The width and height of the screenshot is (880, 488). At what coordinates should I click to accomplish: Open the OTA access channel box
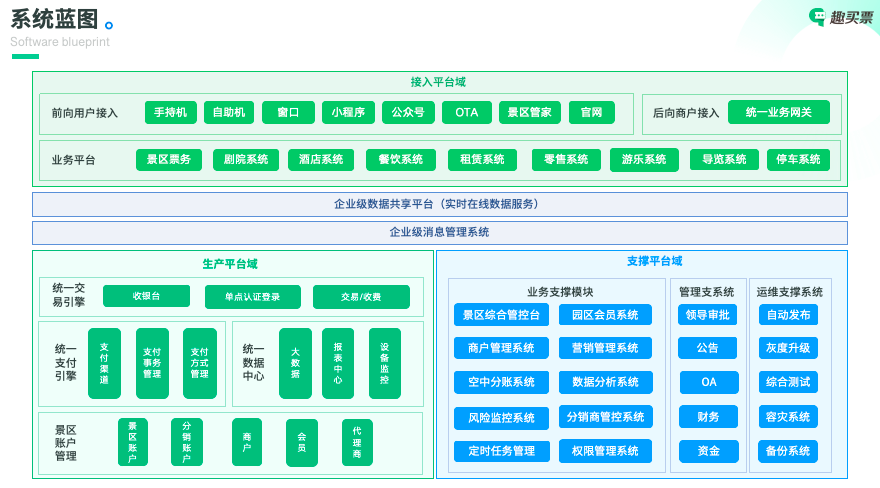coord(466,113)
